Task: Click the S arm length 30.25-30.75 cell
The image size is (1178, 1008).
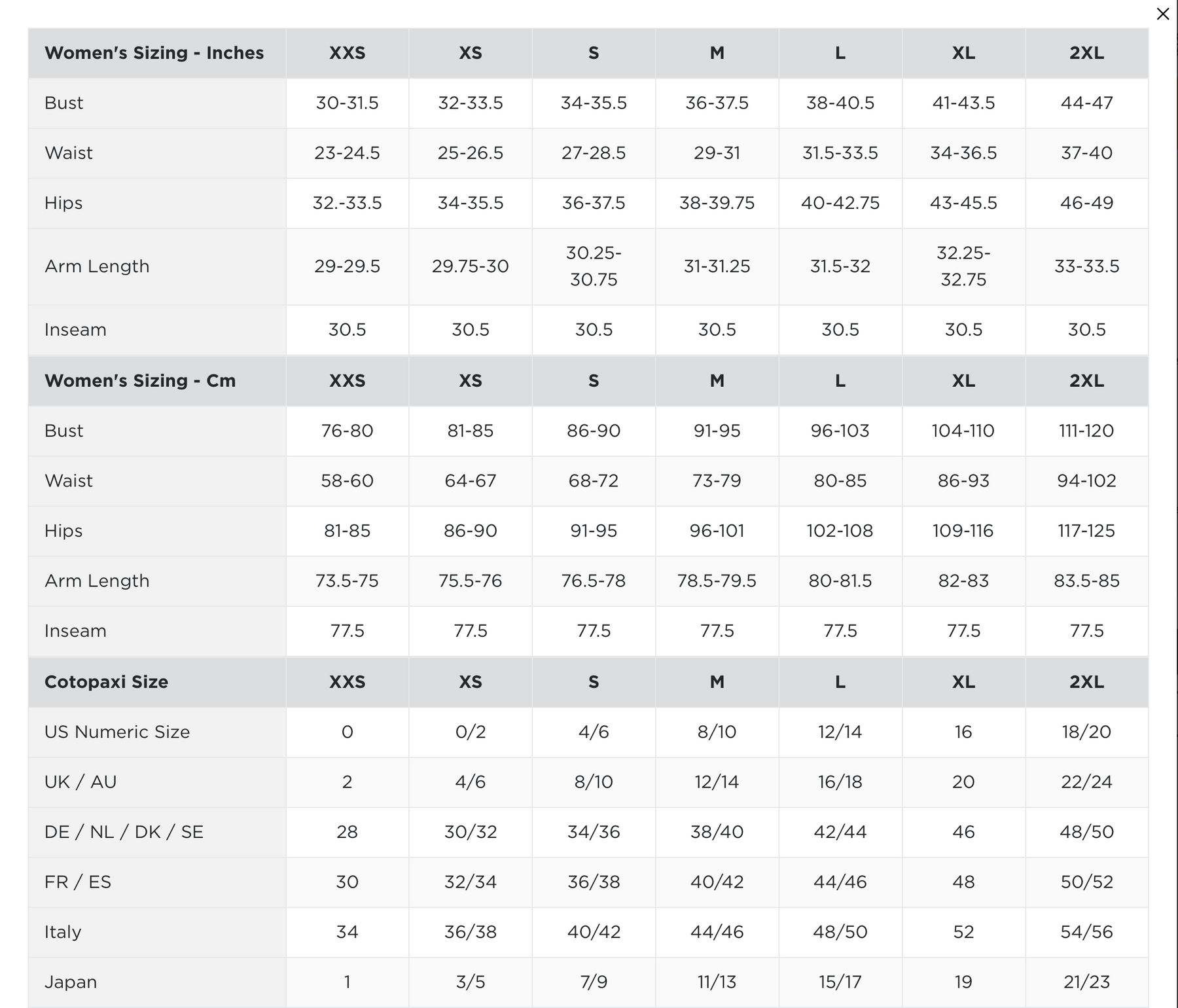Action: [x=594, y=266]
